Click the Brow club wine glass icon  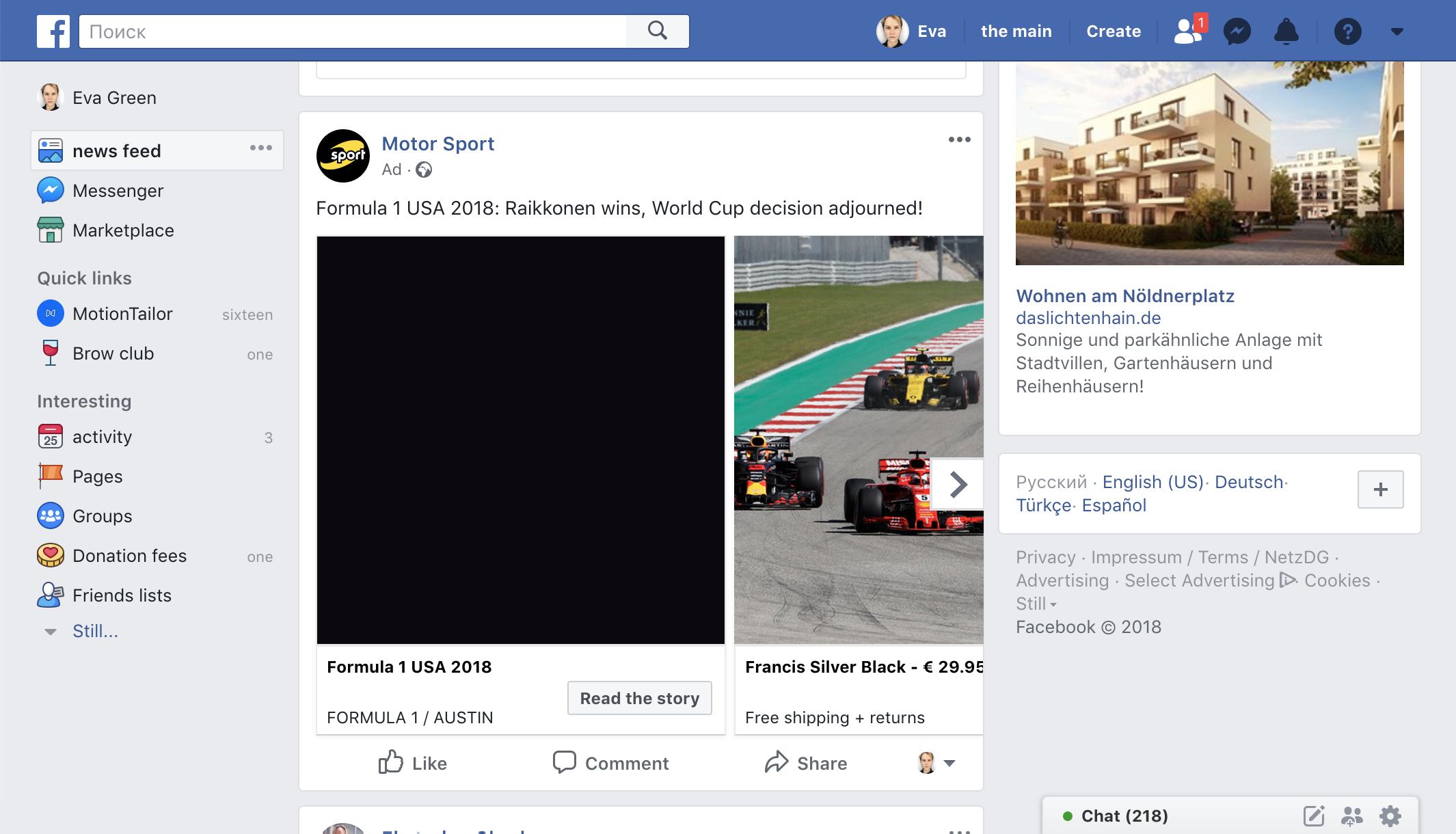(51, 353)
